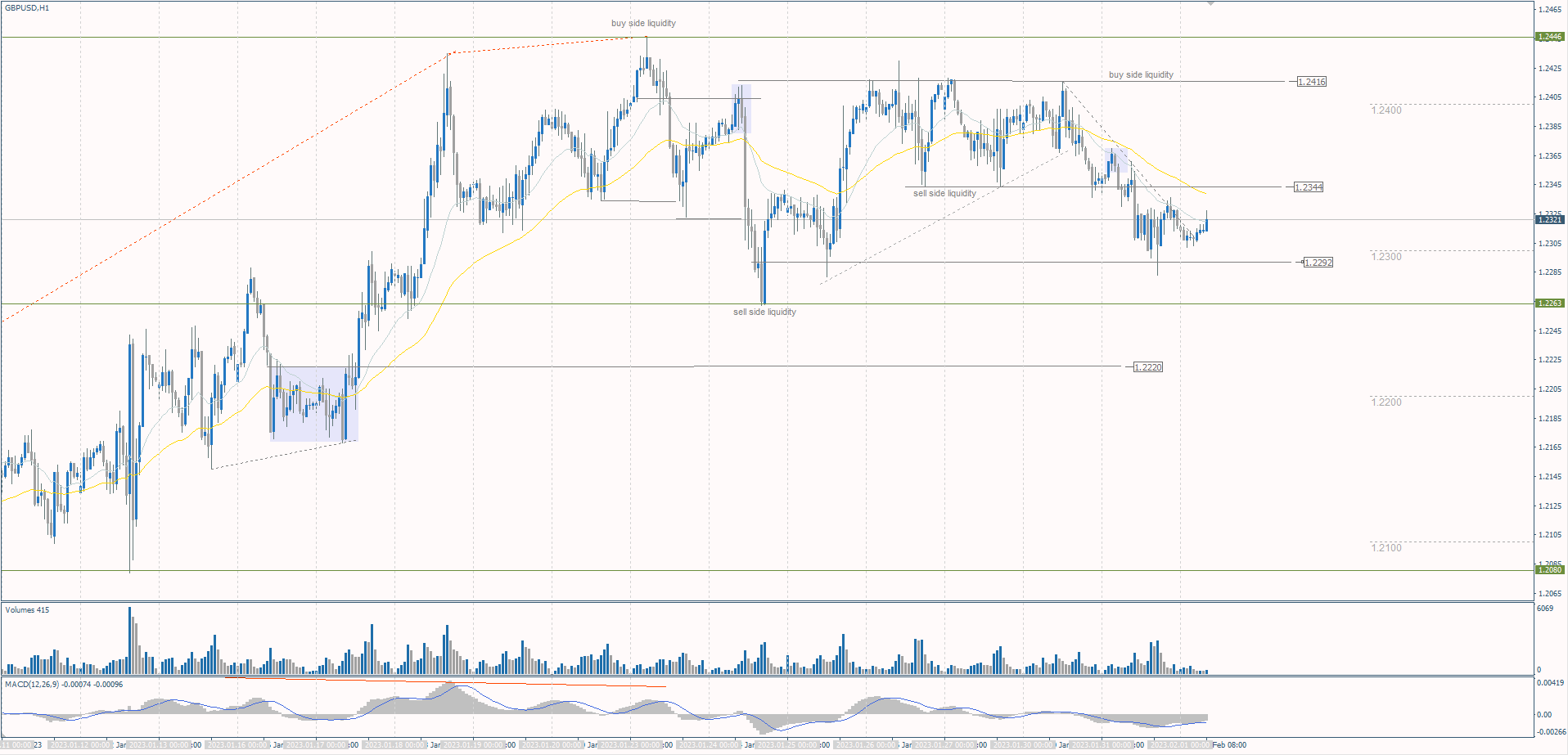This screenshot has height=755, width=1568.
Task: Click the 1.2416 boxed price tag
Action: tap(1312, 82)
